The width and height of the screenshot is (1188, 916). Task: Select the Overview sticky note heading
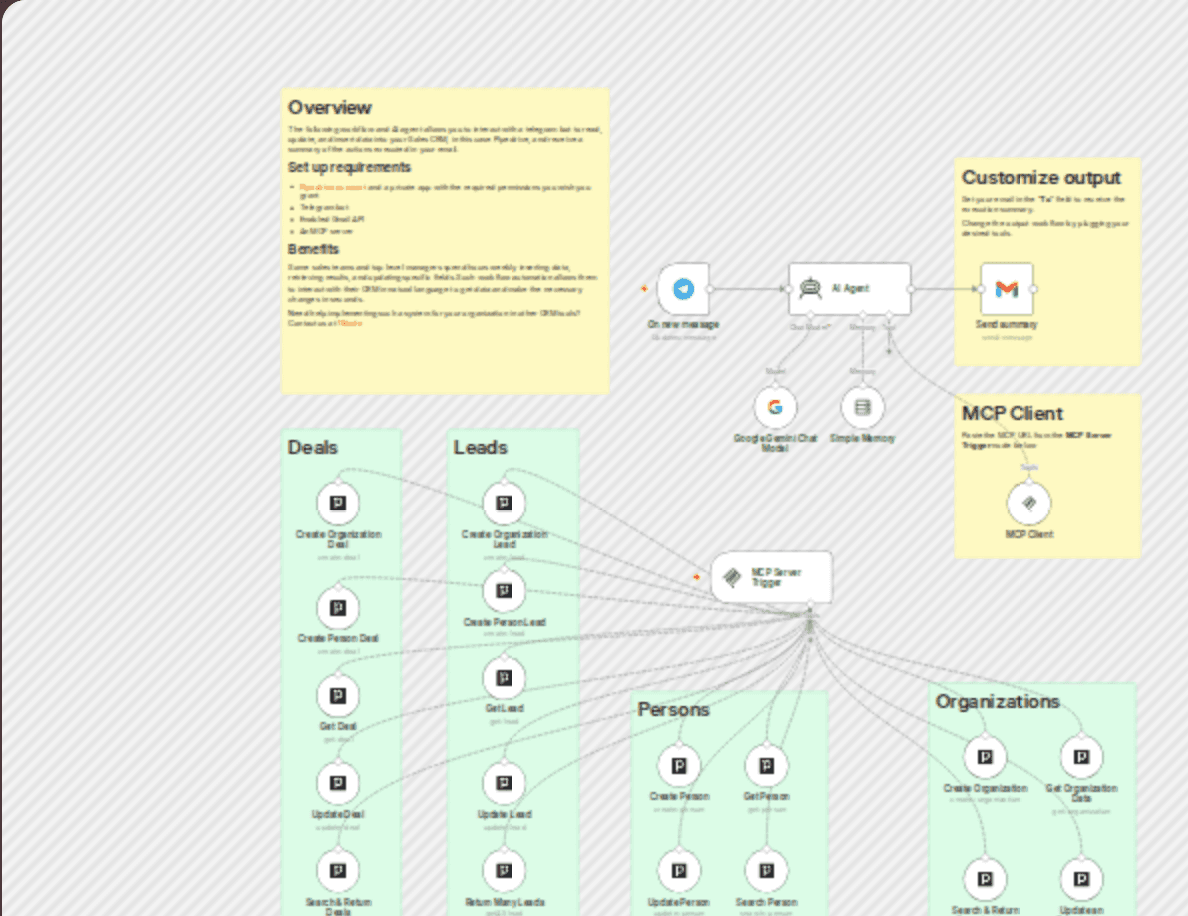330,108
